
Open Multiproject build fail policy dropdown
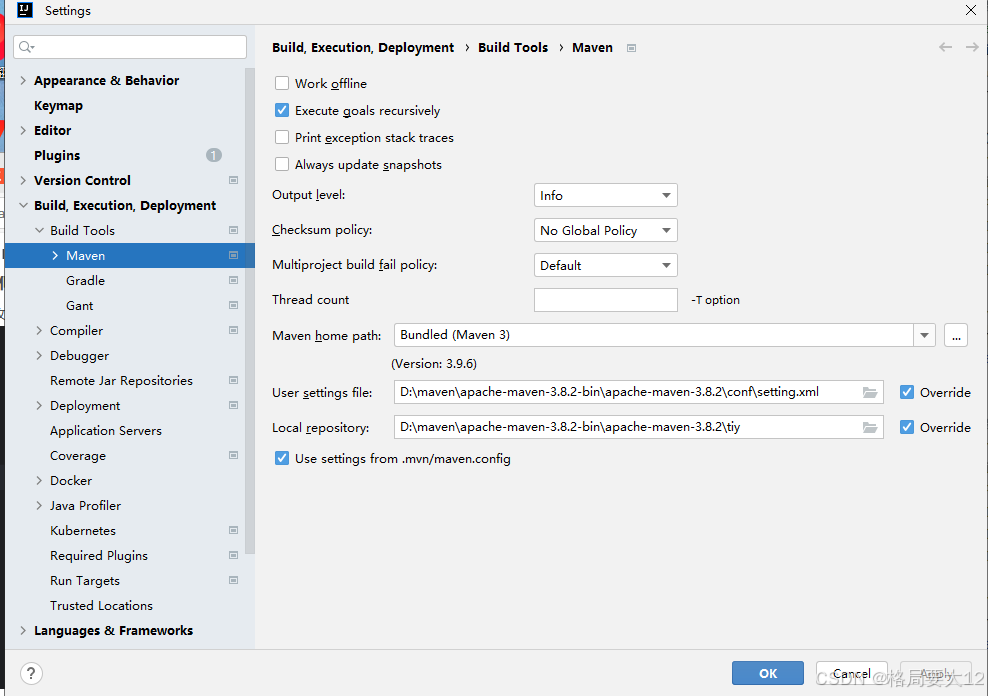tap(606, 265)
